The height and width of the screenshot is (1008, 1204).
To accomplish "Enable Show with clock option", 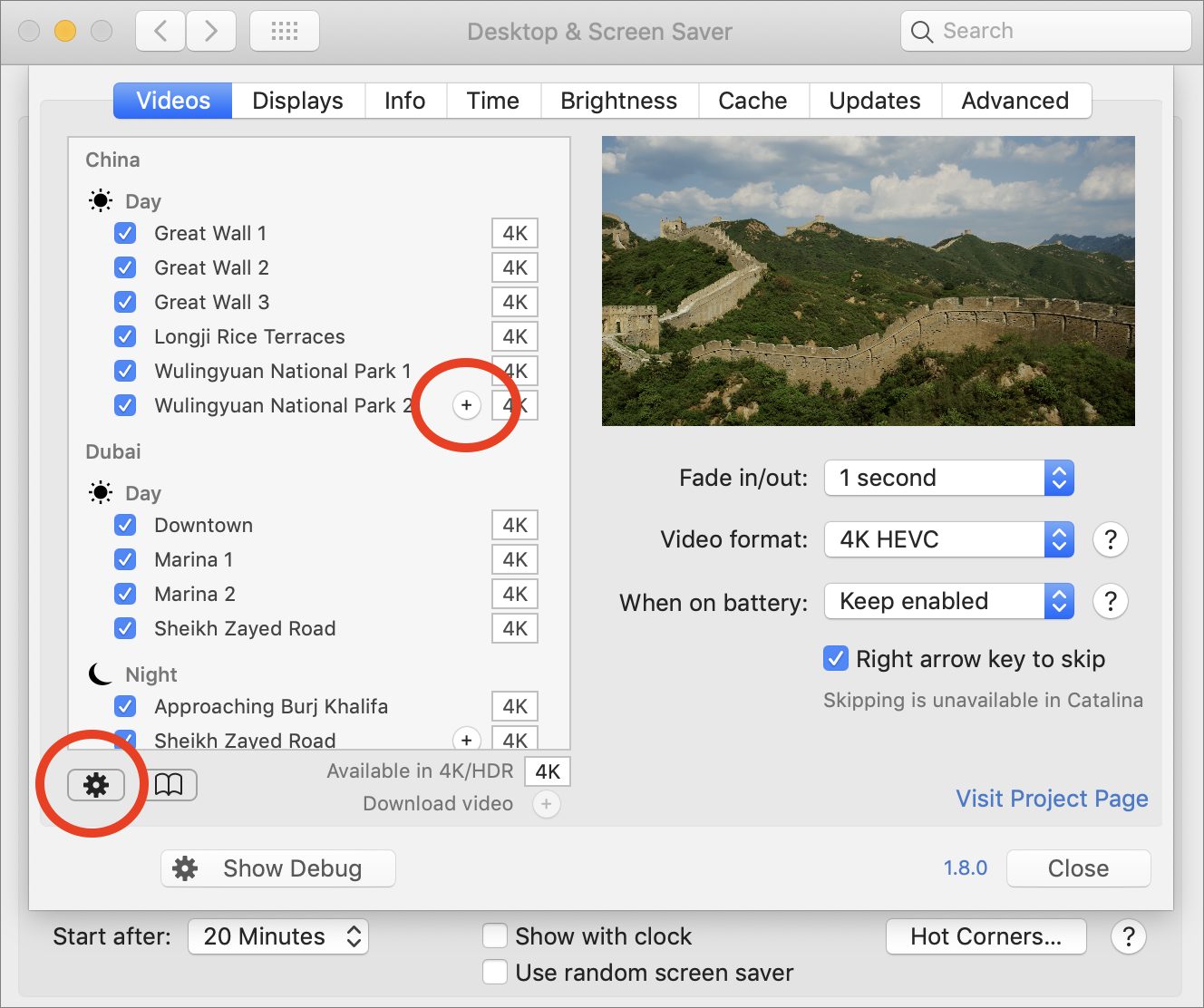I will point(495,936).
